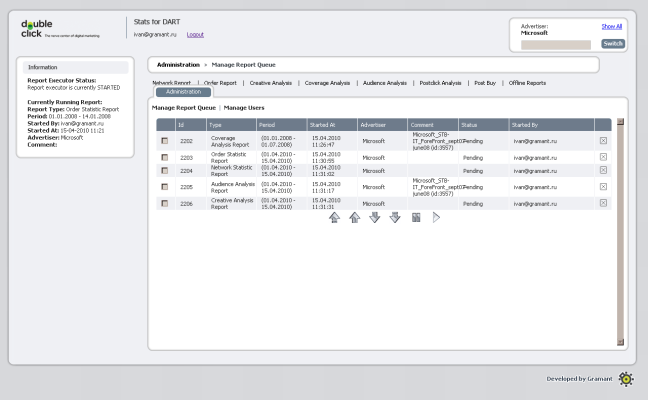Move selected report to top of queue
Viewport: 648px width, 400px height.
click(334, 217)
